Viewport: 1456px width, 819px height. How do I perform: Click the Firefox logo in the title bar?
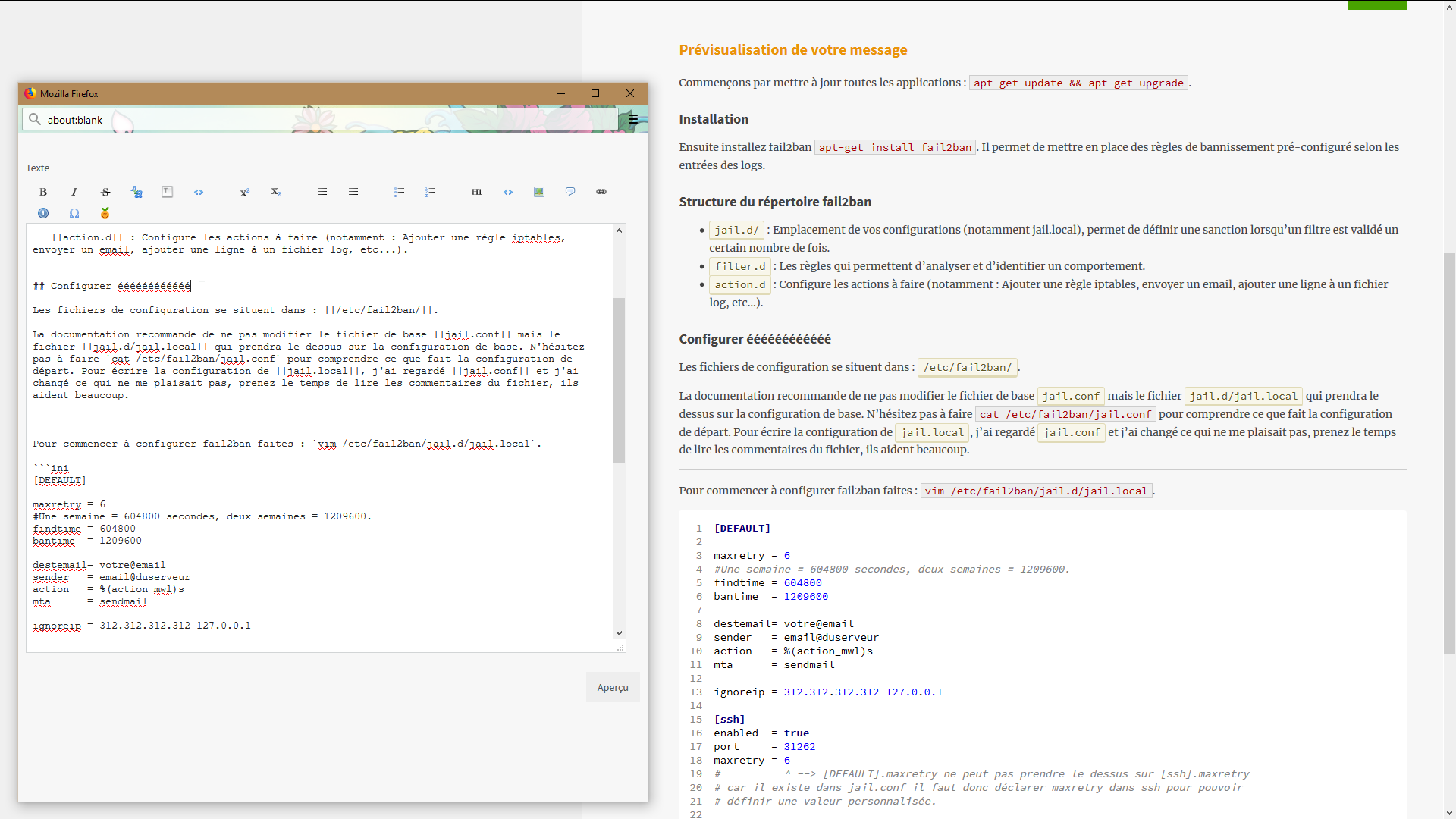click(30, 93)
